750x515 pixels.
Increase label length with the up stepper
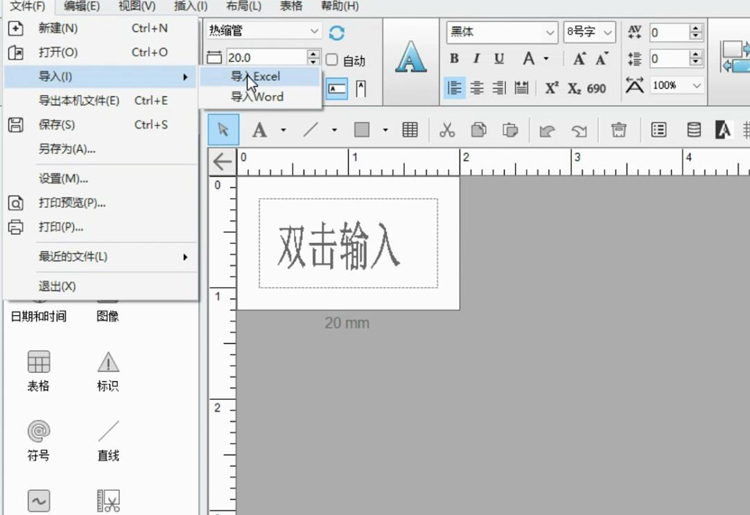tap(313, 53)
